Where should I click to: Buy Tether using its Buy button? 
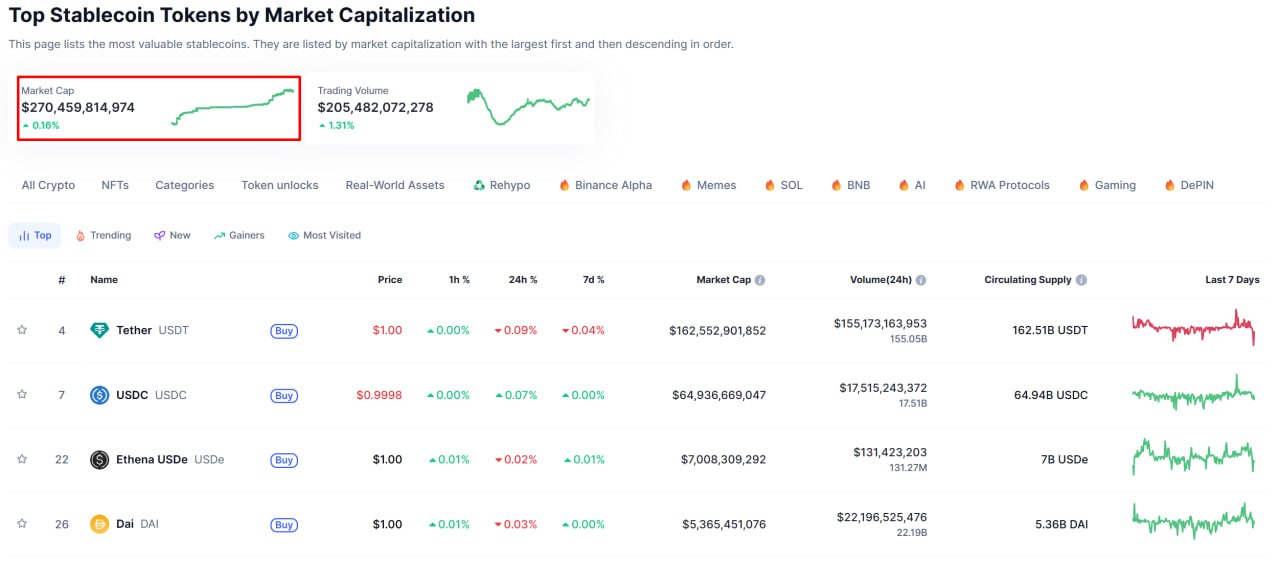click(x=284, y=331)
